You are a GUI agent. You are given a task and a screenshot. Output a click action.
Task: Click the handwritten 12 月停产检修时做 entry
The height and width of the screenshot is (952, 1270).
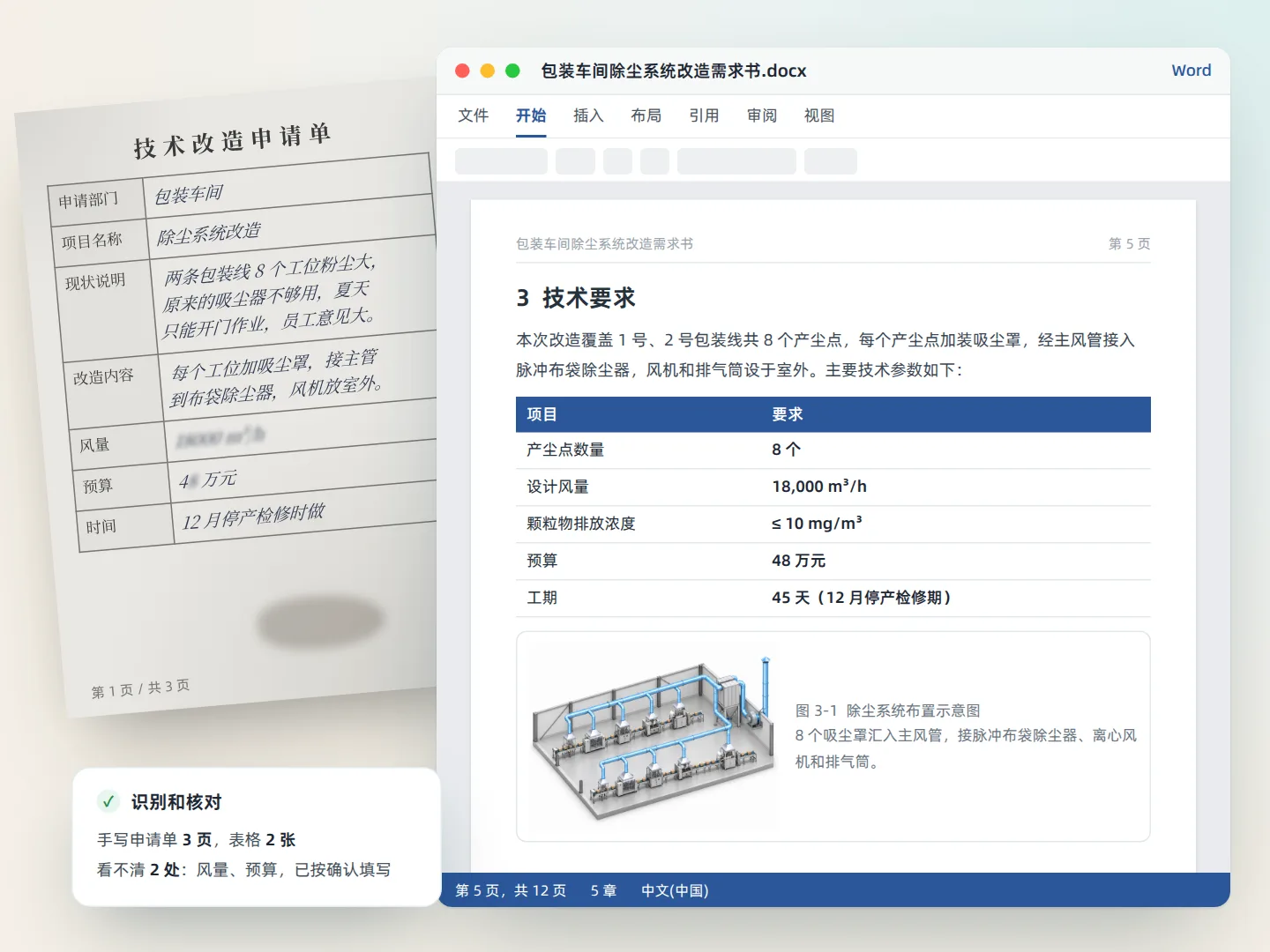pos(253,516)
